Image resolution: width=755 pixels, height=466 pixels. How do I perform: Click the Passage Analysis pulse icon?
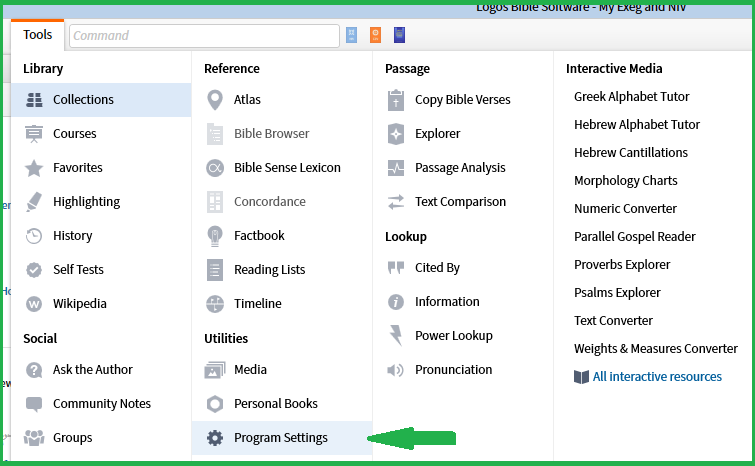(396, 168)
